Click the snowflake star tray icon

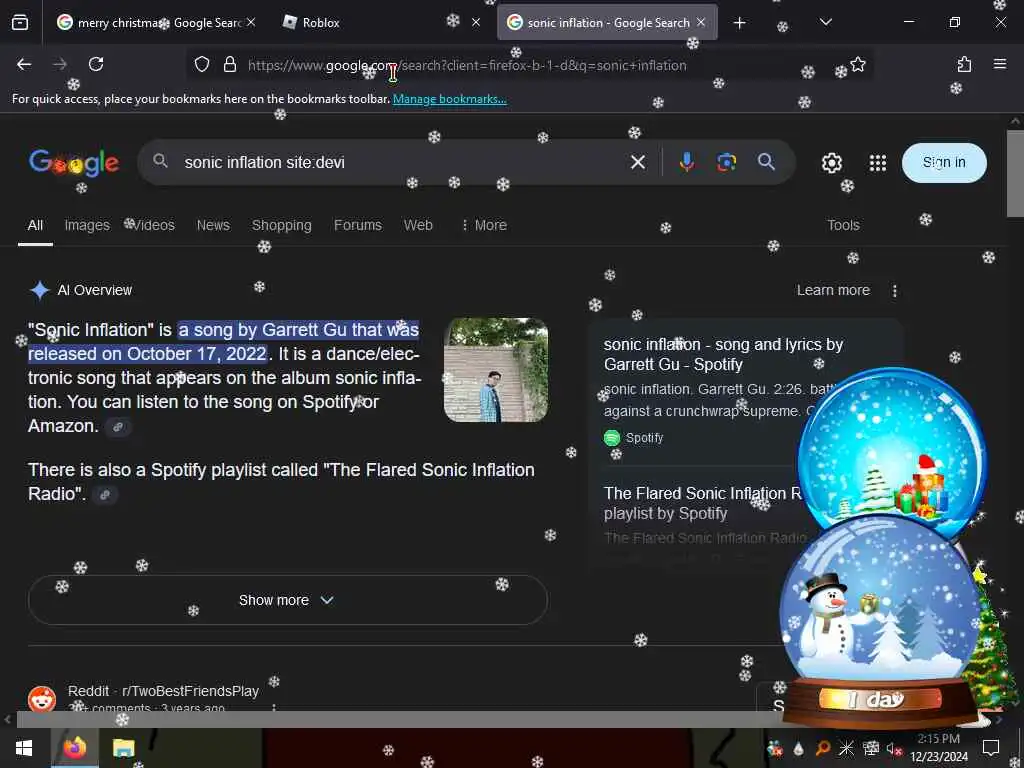846,748
